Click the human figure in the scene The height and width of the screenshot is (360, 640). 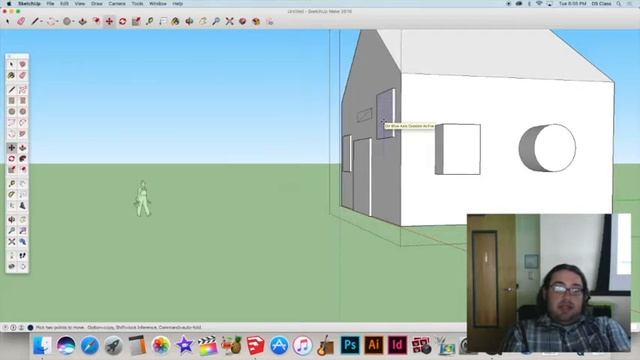[x=143, y=198]
